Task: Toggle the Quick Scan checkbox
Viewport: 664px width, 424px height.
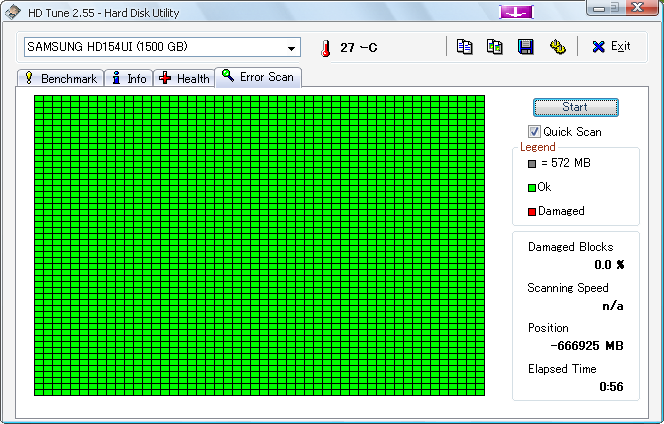Action: point(534,132)
